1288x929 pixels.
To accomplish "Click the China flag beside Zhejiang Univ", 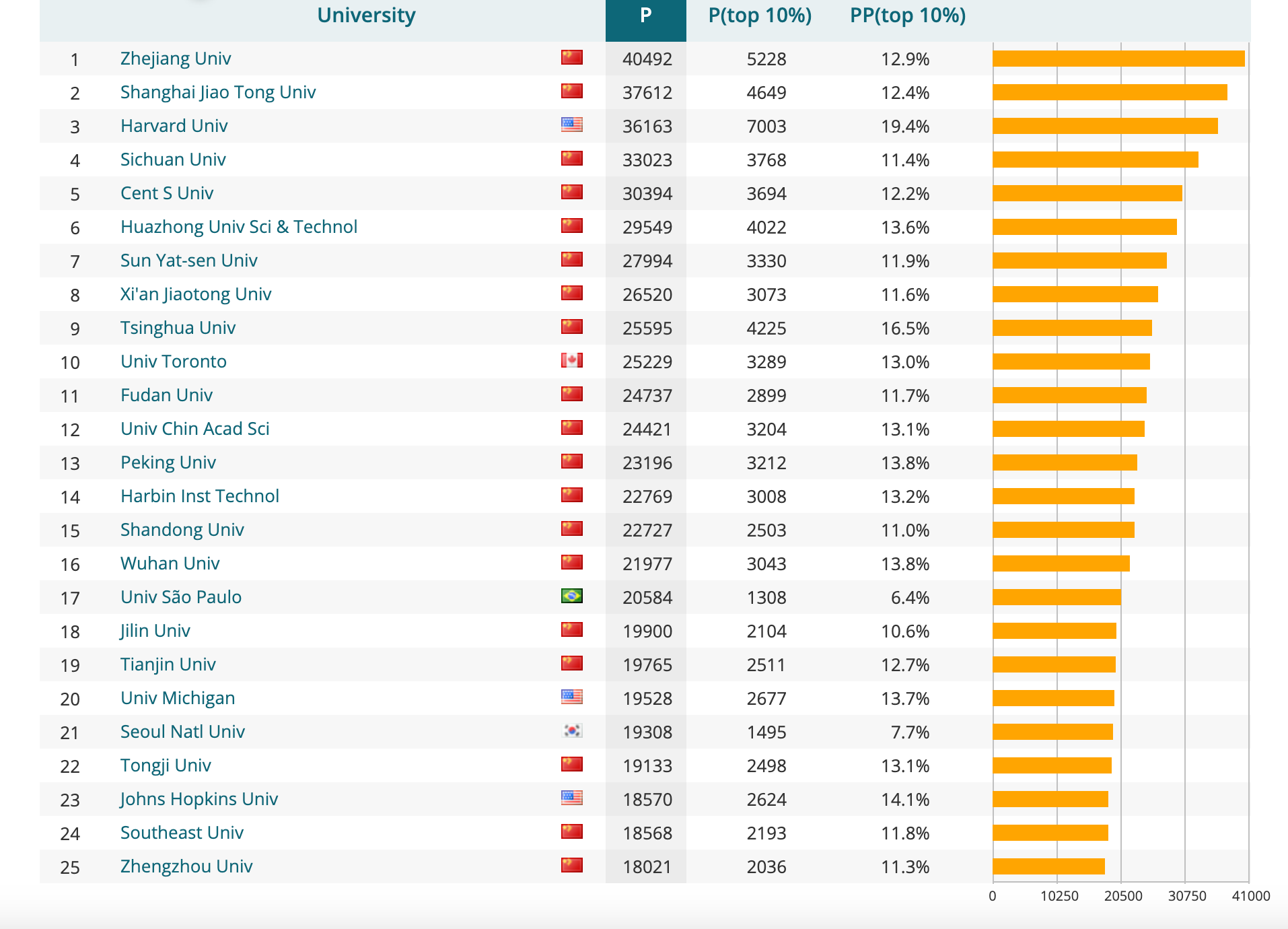I will tap(571, 58).
